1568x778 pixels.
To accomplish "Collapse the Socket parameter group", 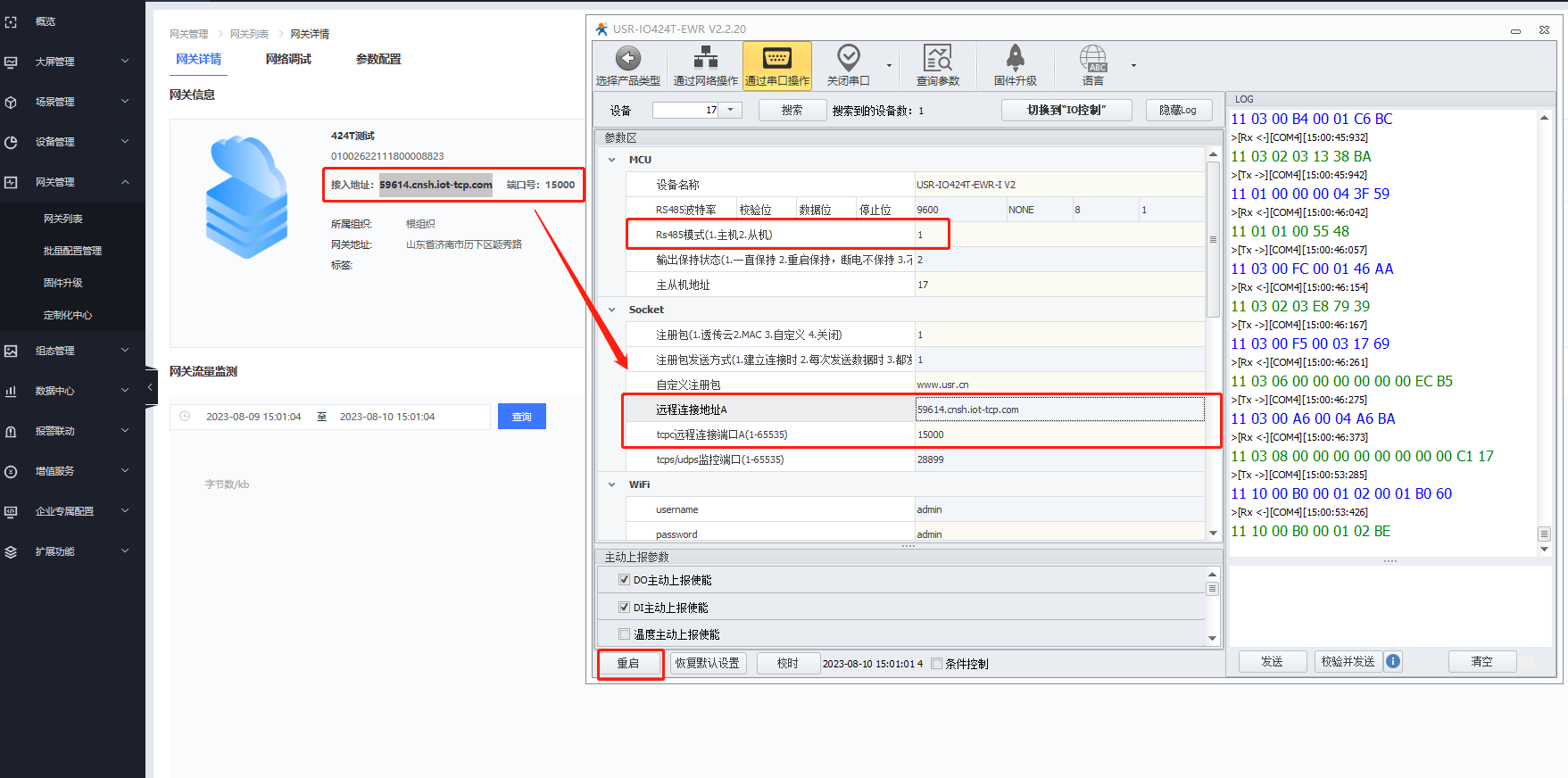I will [611, 310].
